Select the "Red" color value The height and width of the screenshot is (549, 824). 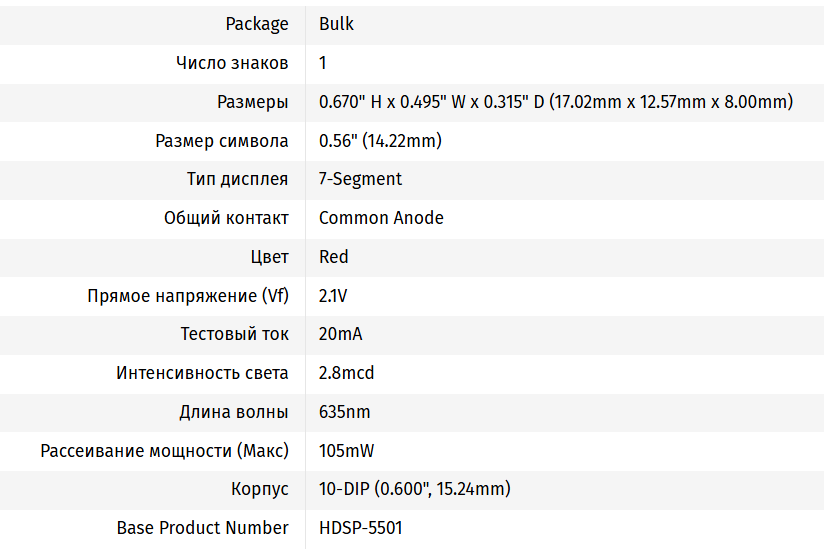[x=334, y=257]
